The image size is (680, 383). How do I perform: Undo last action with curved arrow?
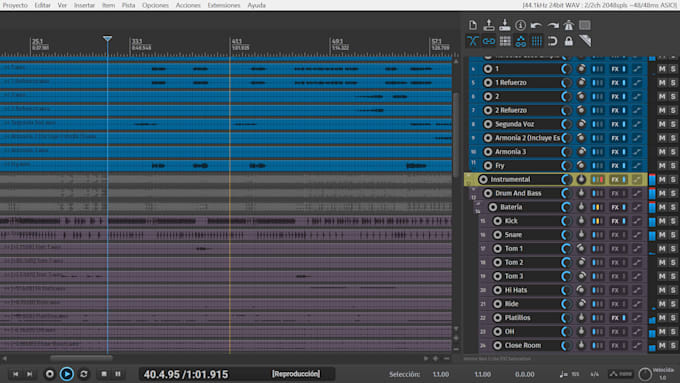click(536, 25)
